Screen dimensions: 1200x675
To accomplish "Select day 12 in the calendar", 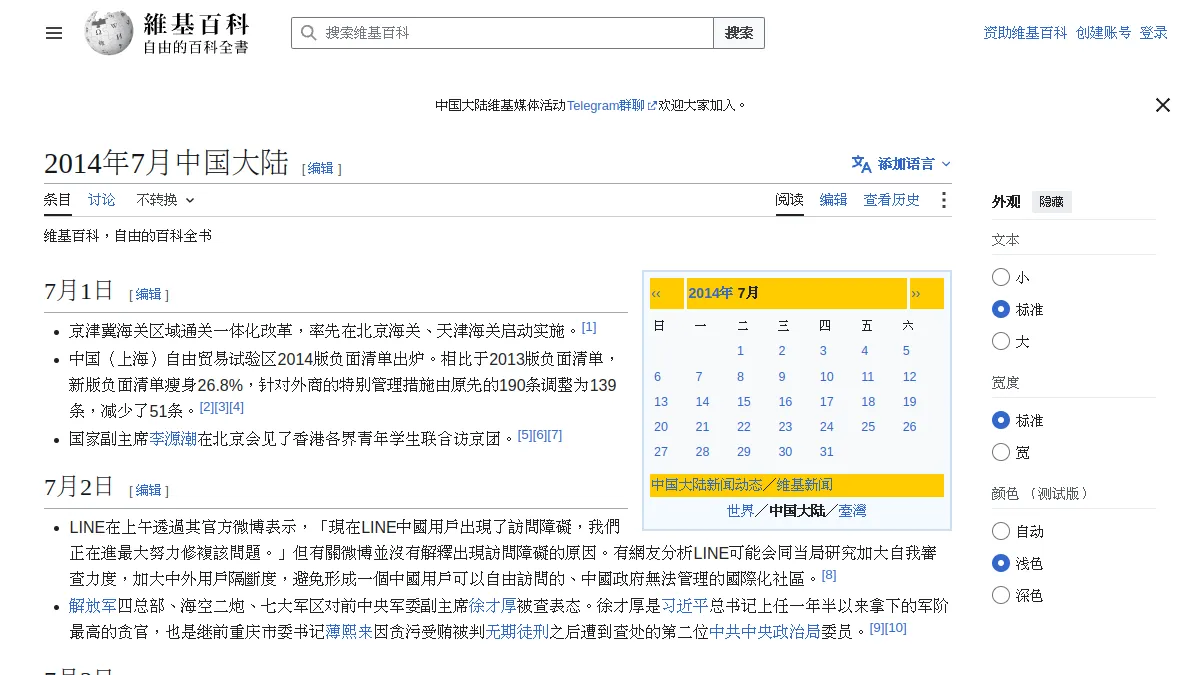I will point(909,377).
